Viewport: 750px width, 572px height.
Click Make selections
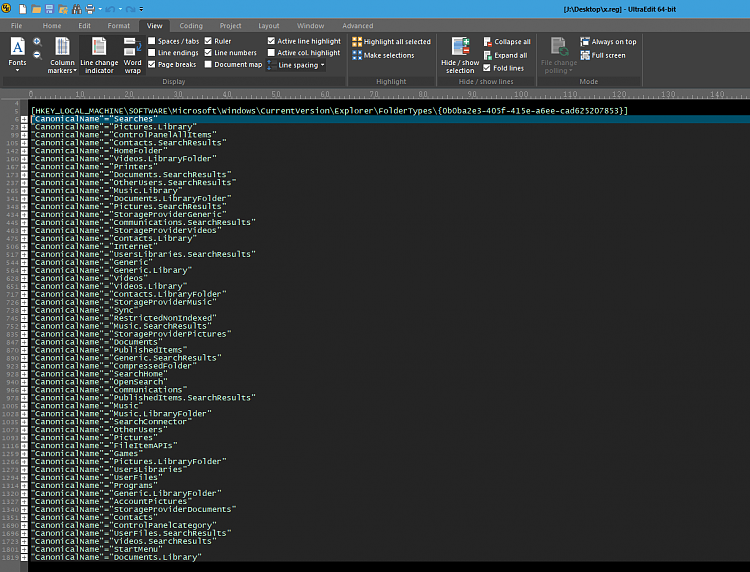tap(383, 55)
